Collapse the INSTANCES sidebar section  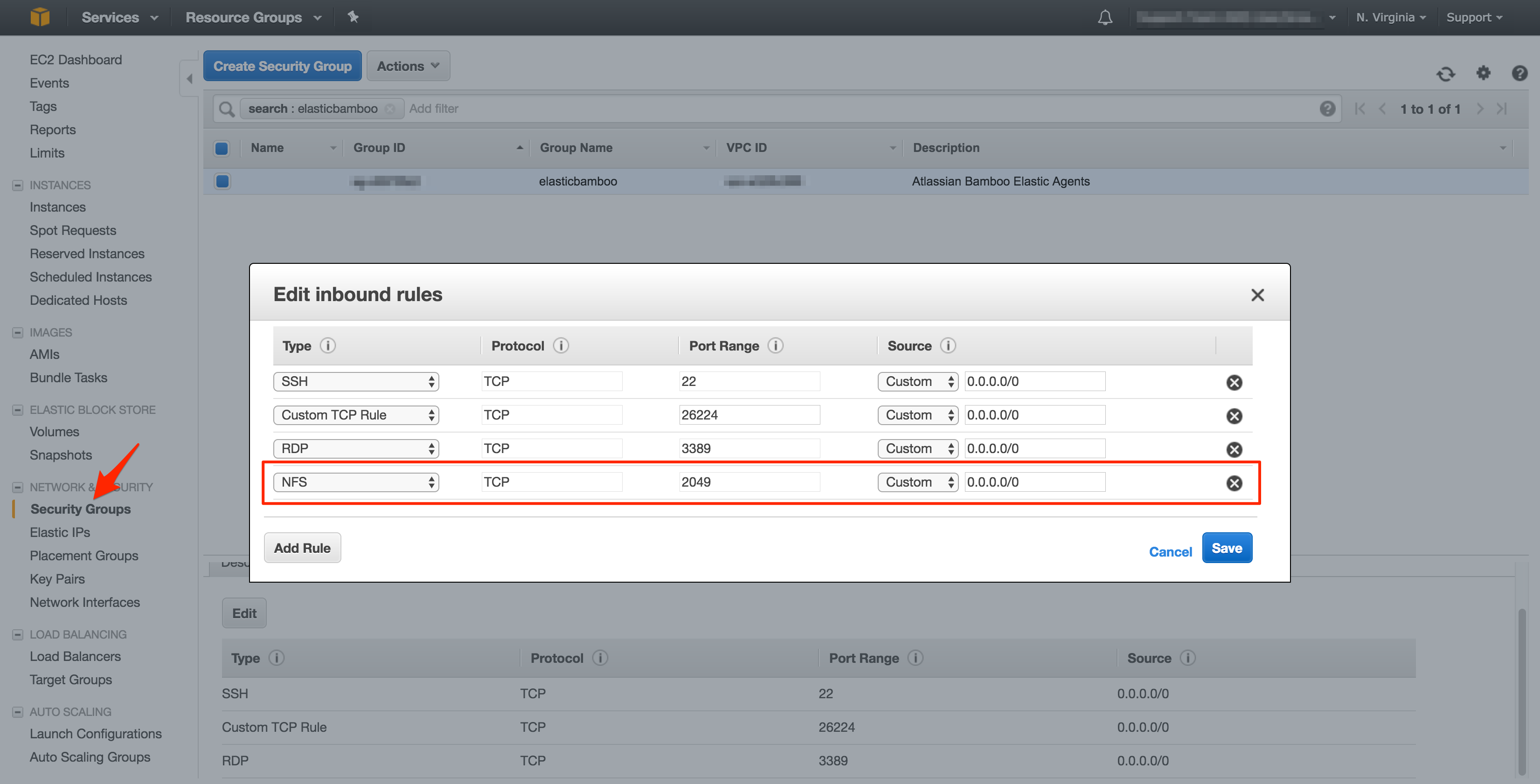click(x=18, y=185)
